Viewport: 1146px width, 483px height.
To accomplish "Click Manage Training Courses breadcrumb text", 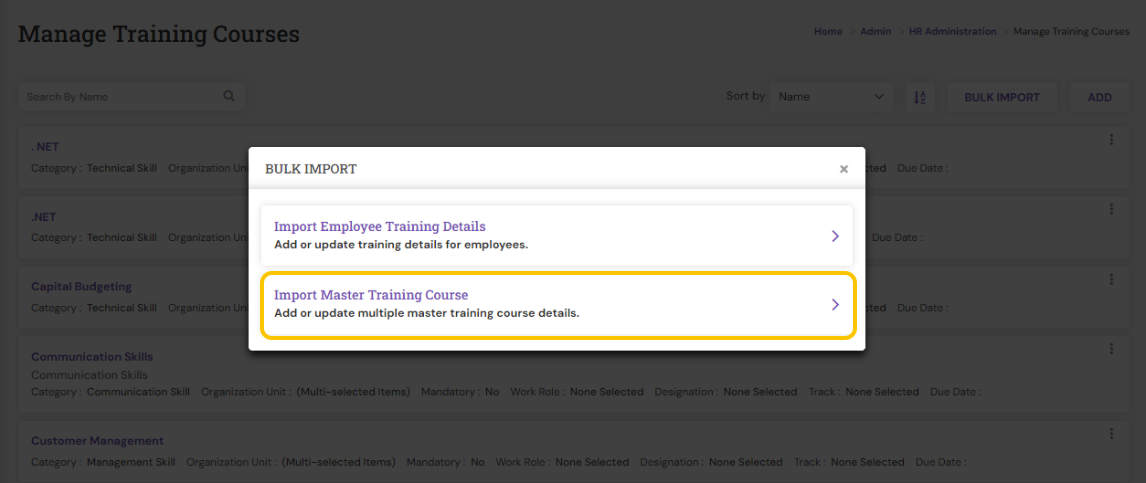I will [x=1071, y=31].
